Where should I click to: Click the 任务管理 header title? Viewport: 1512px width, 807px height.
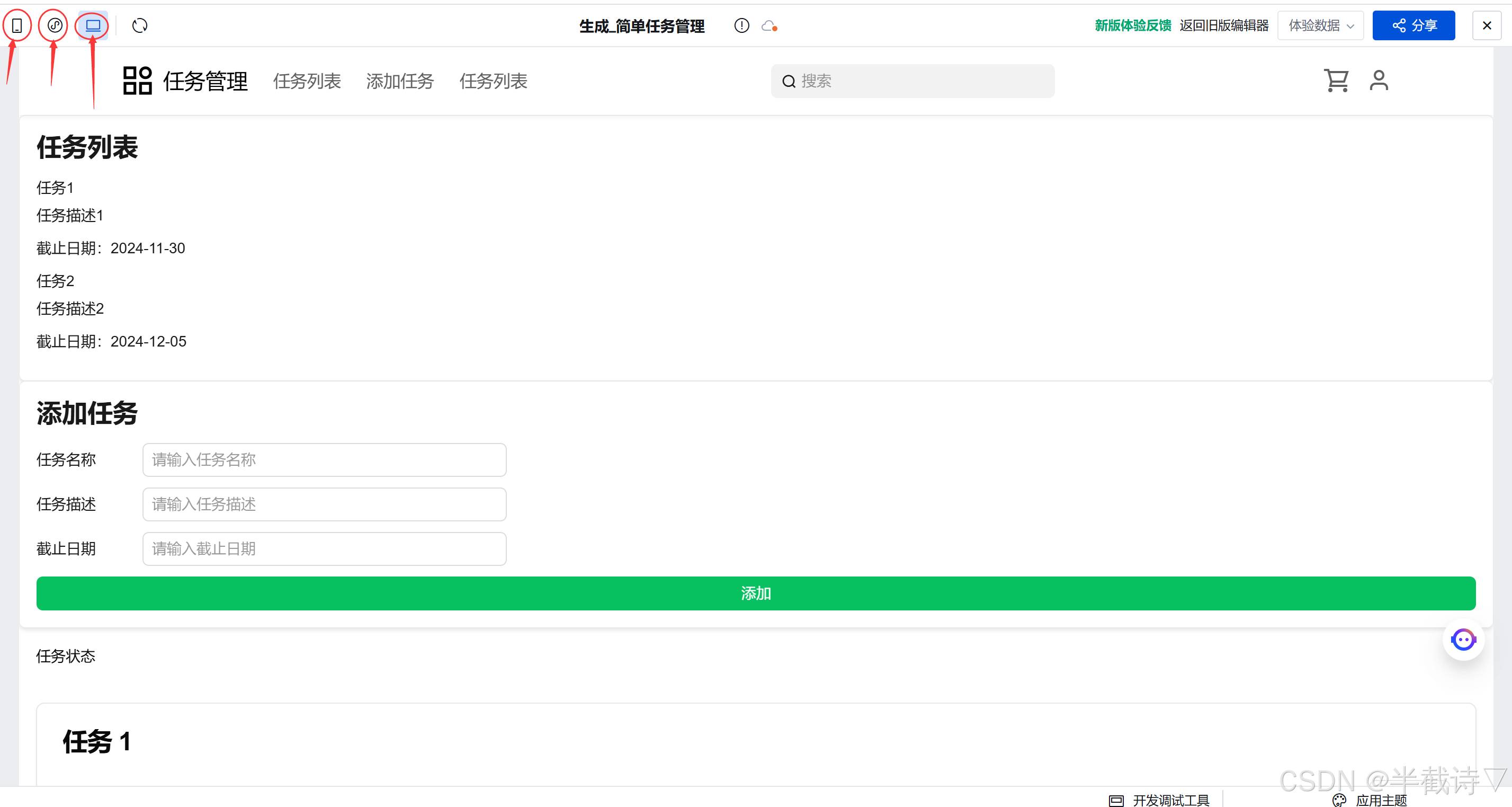pyautogui.click(x=205, y=81)
